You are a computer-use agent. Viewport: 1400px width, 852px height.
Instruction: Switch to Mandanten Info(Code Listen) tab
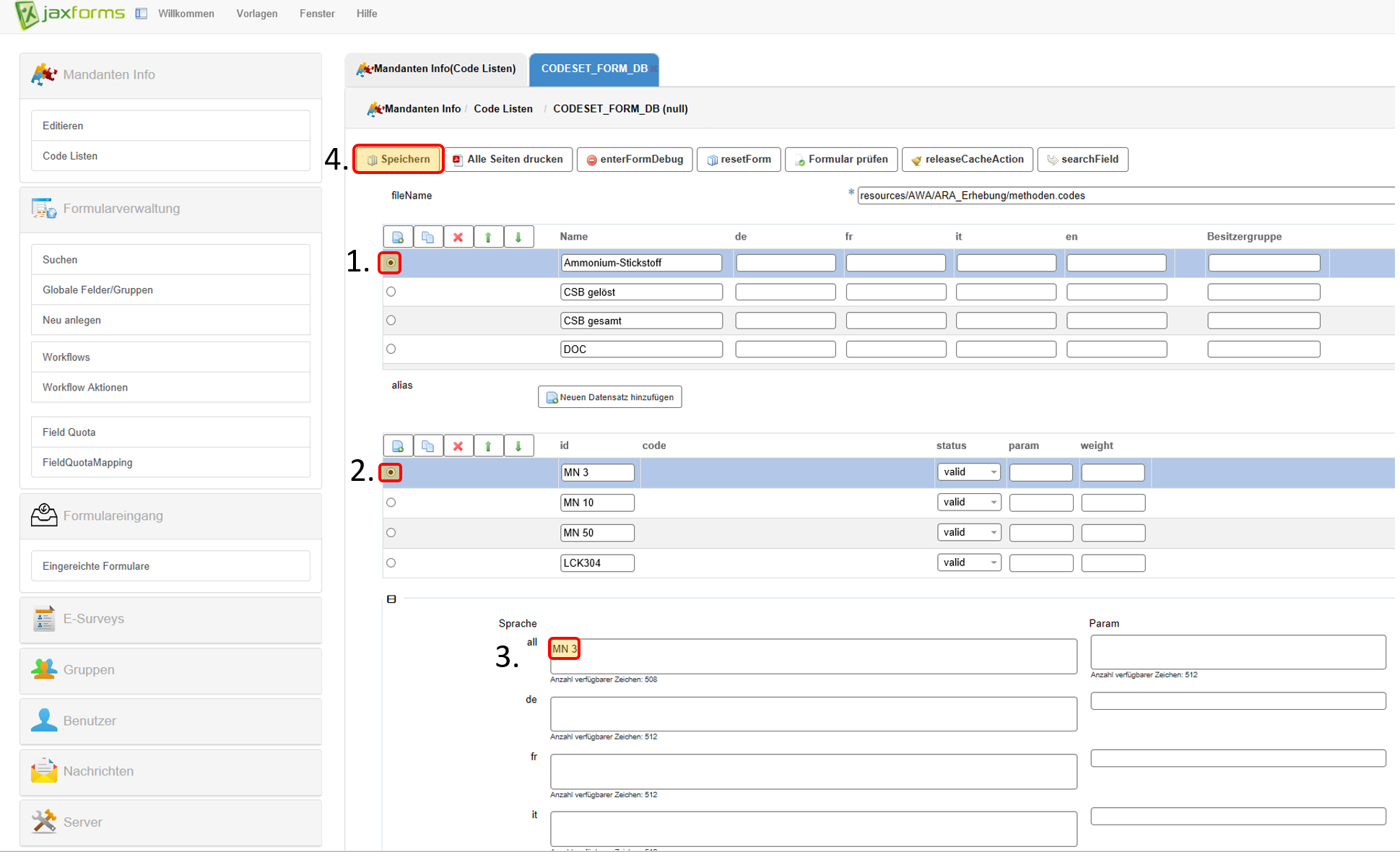pyautogui.click(x=436, y=69)
